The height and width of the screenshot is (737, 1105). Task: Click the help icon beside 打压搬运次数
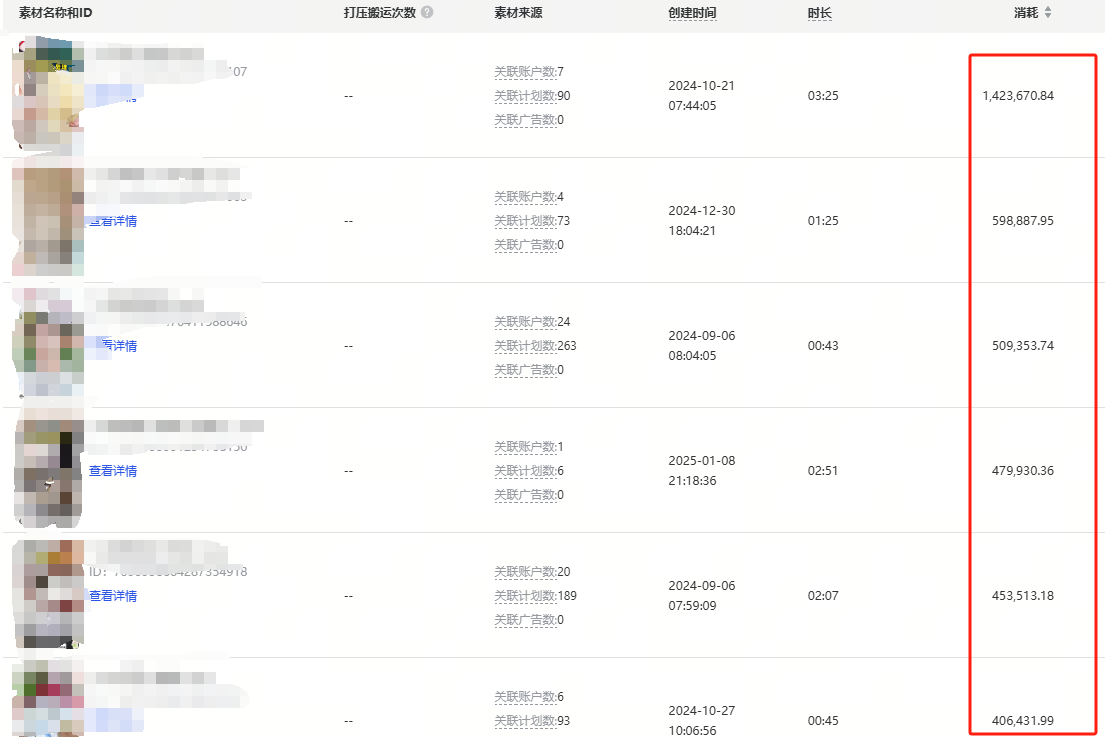(x=427, y=13)
